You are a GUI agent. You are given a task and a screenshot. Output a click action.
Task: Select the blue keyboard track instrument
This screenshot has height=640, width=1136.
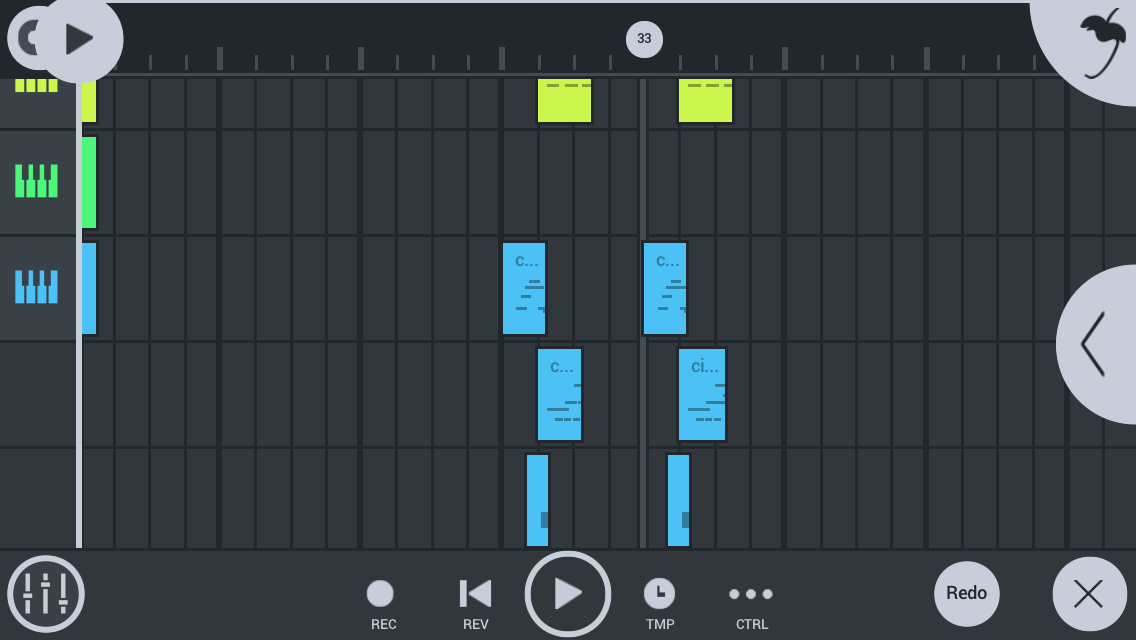pos(37,287)
